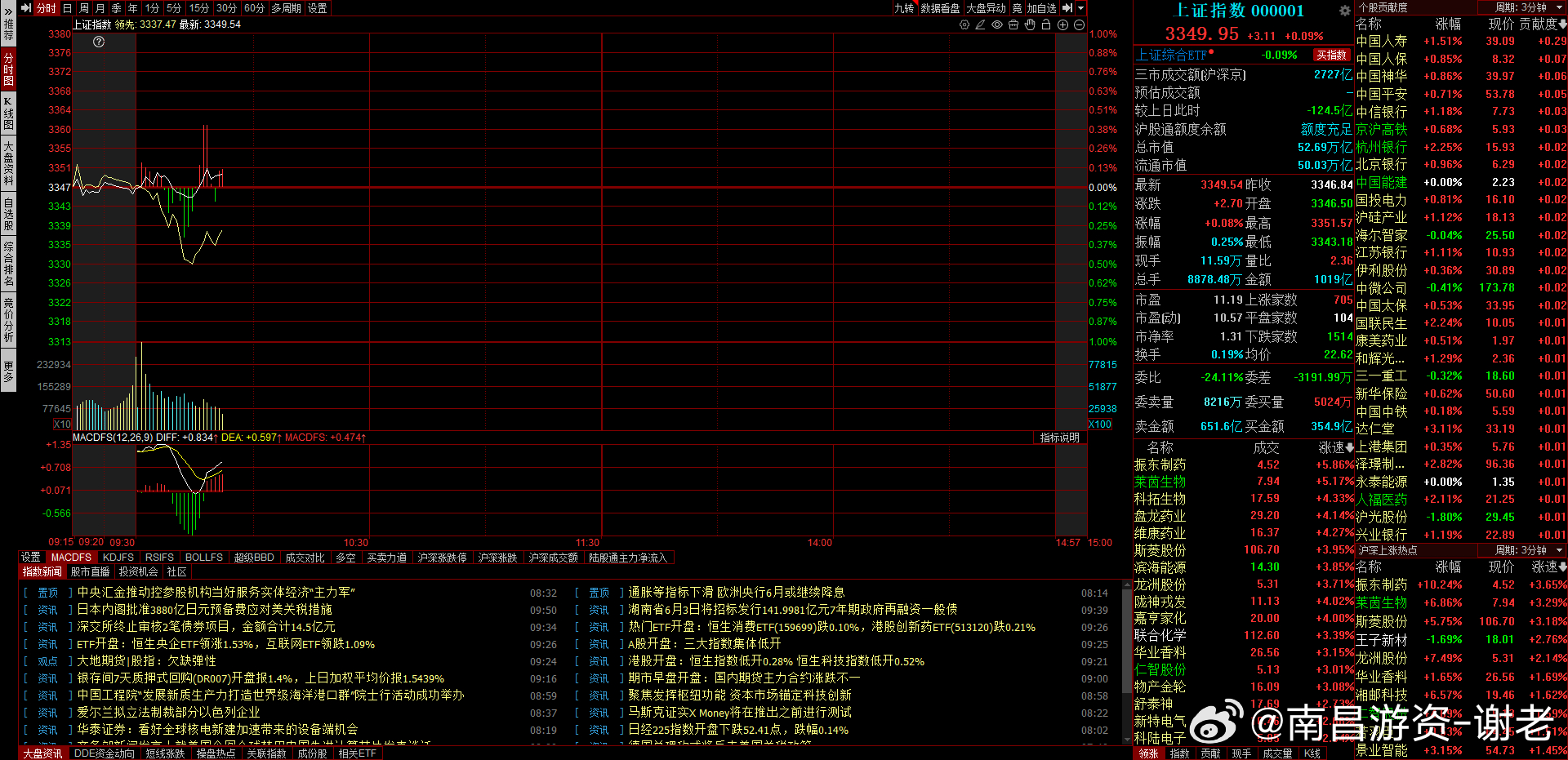Open 大盘异动 panel
The height and width of the screenshot is (760, 1568).
pos(987,8)
